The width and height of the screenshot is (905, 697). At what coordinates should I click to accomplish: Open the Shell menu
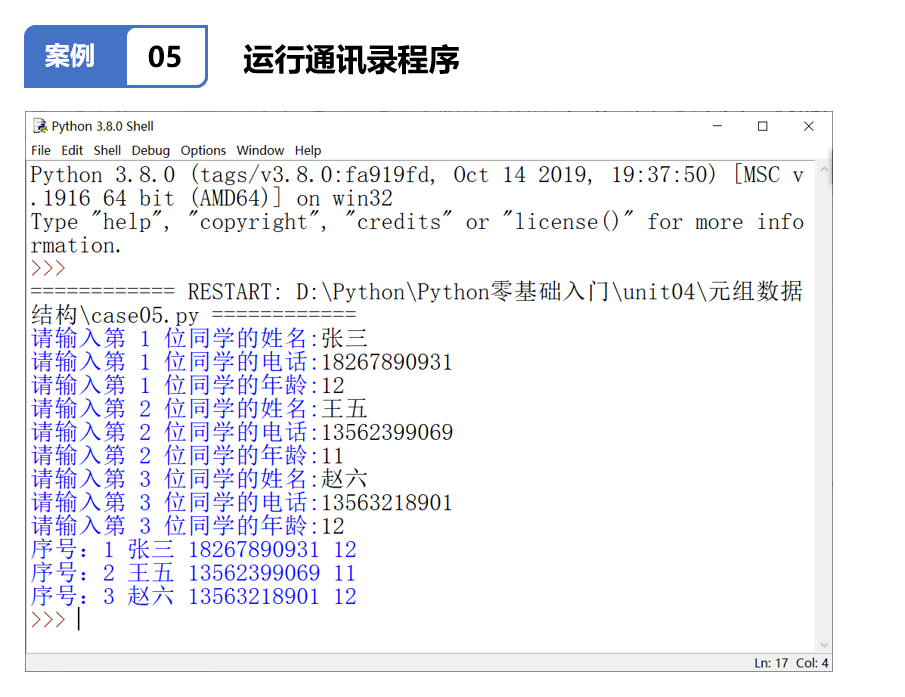pos(107,151)
